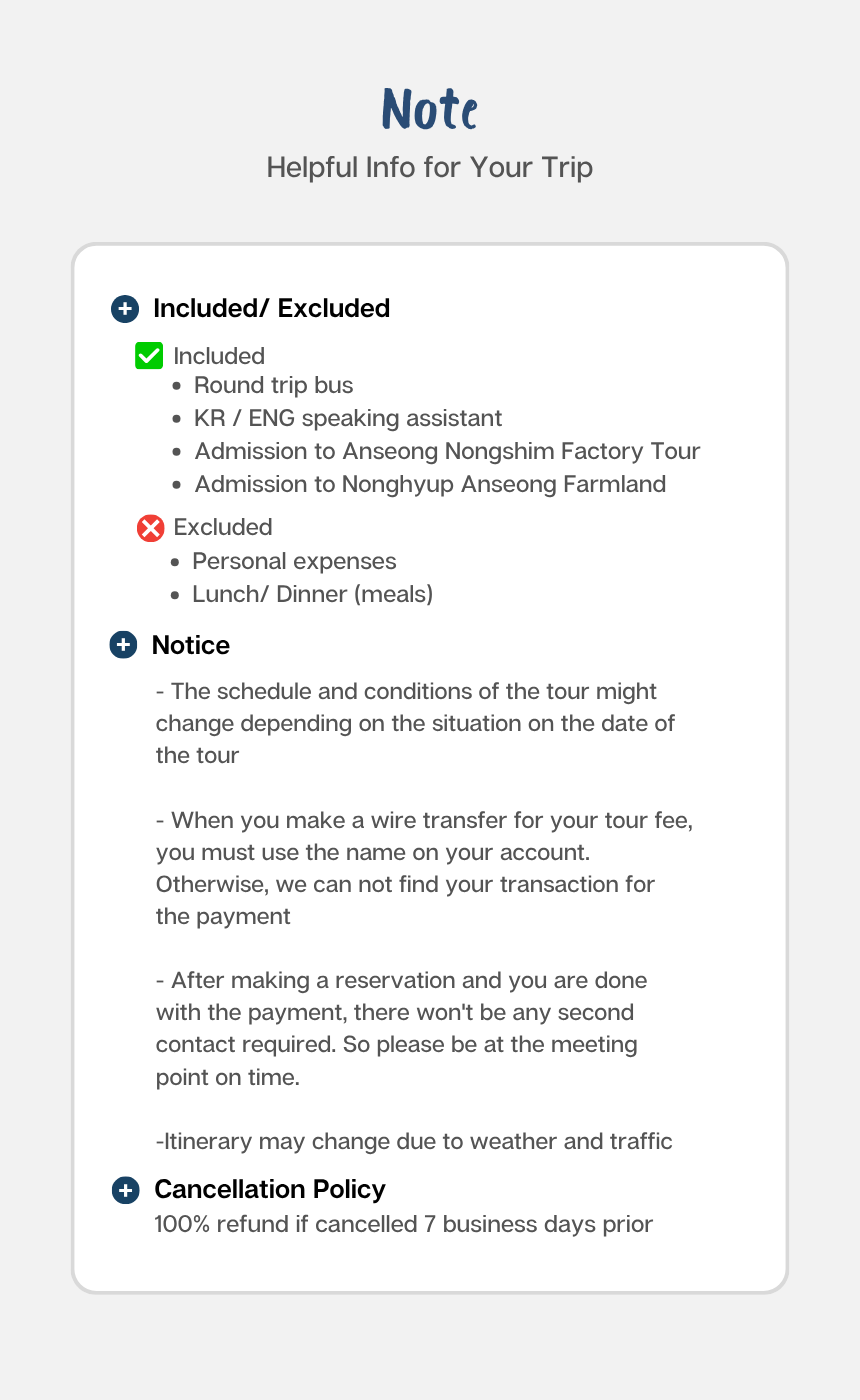Viewport: 860px width, 1400px height.
Task: Click Admission to Nonghyup Anseong Farmland
Action: tap(430, 484)
